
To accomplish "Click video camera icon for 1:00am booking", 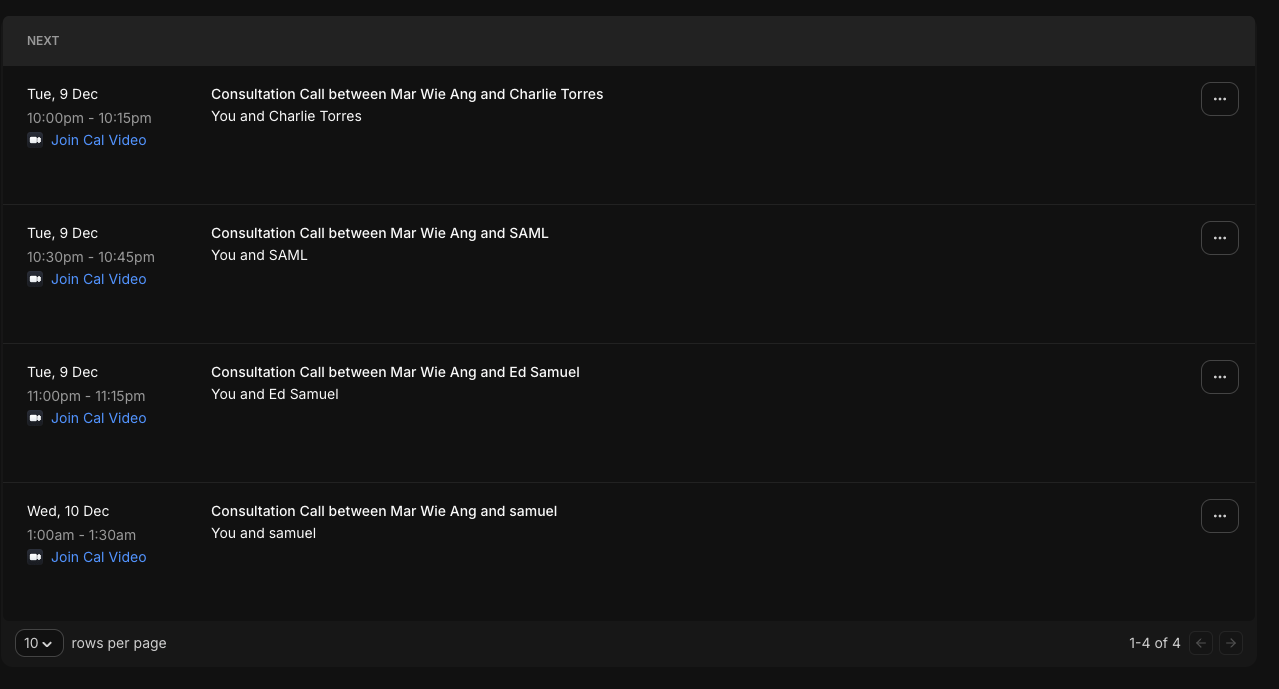I will [x=35, y=557].
